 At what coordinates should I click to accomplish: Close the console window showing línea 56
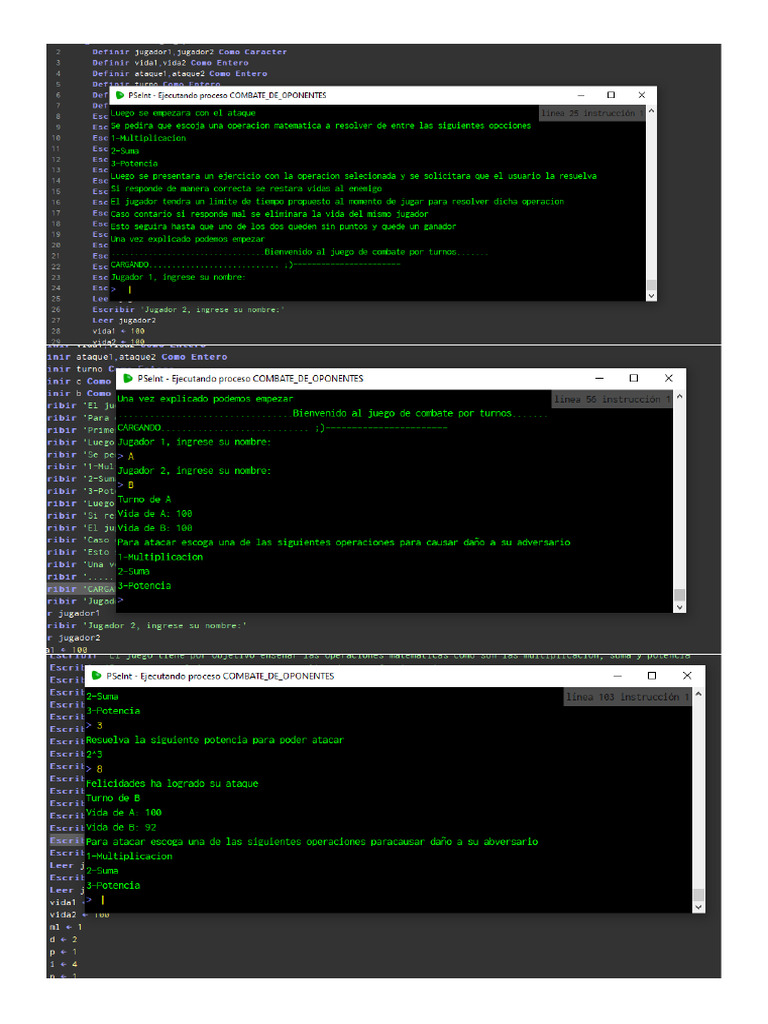pos(669,379)
